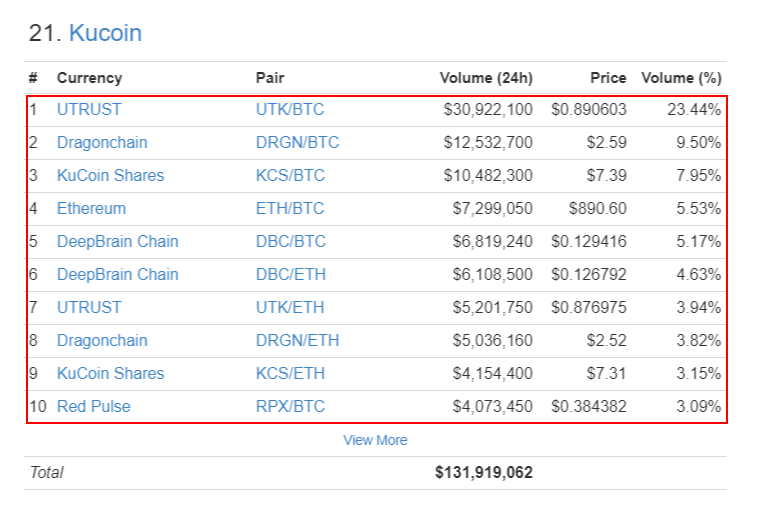Viewport: 767px width, 507px height.
Task: Click the Currency column header
Action: (x=90, y=78)
